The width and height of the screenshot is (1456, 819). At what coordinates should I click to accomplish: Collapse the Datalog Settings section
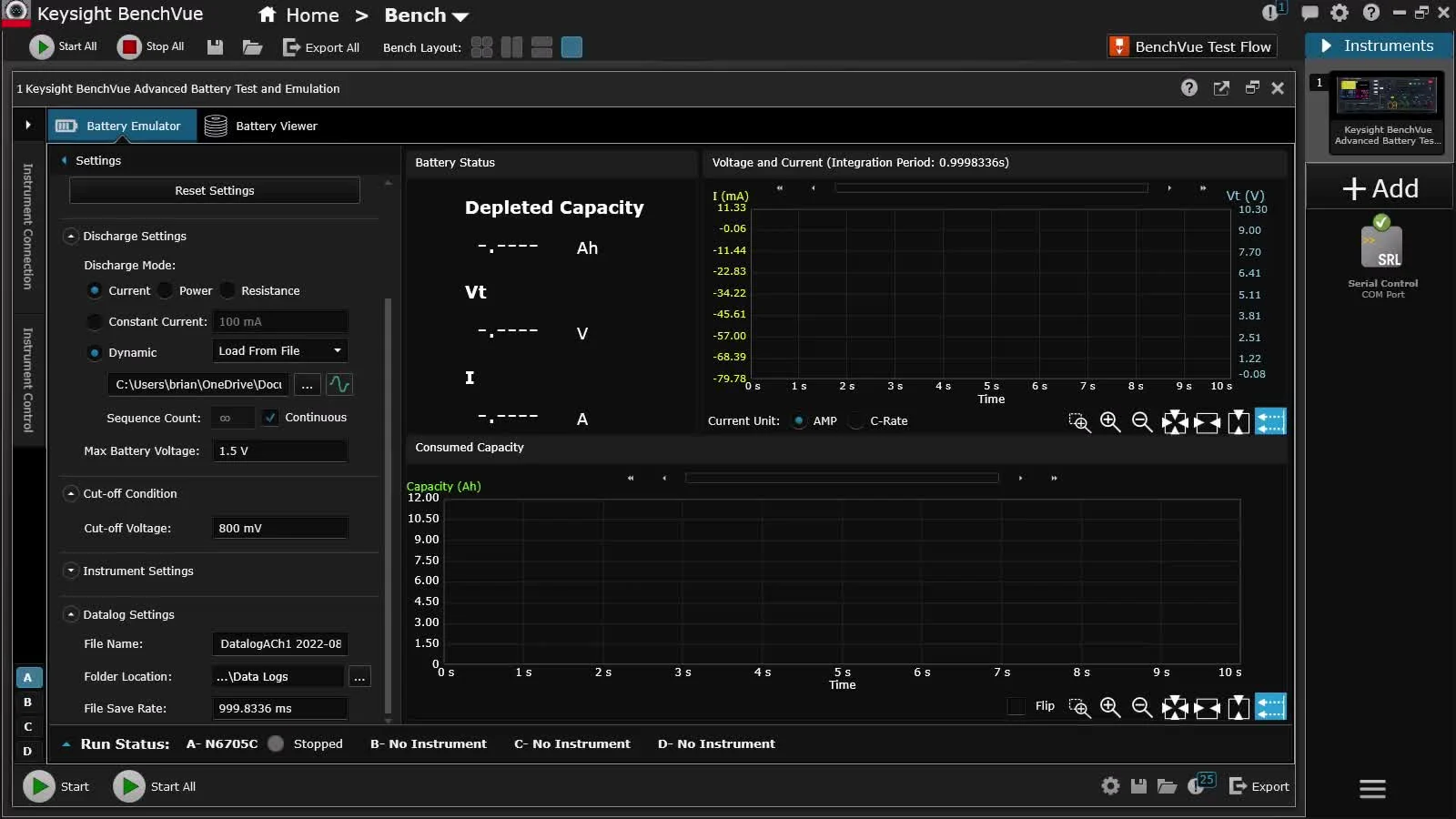tap(71, 614)
